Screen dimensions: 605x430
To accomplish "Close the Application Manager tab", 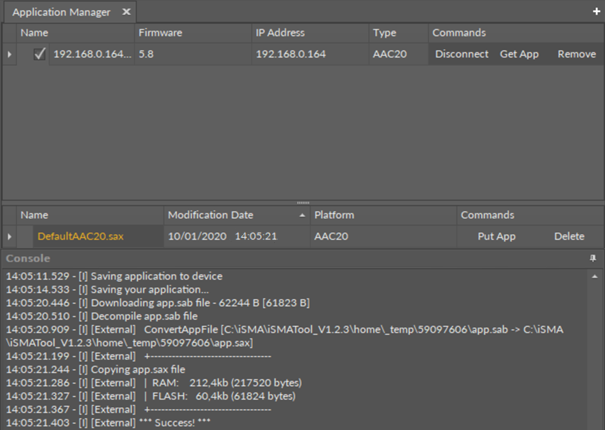I will point(125,12).
